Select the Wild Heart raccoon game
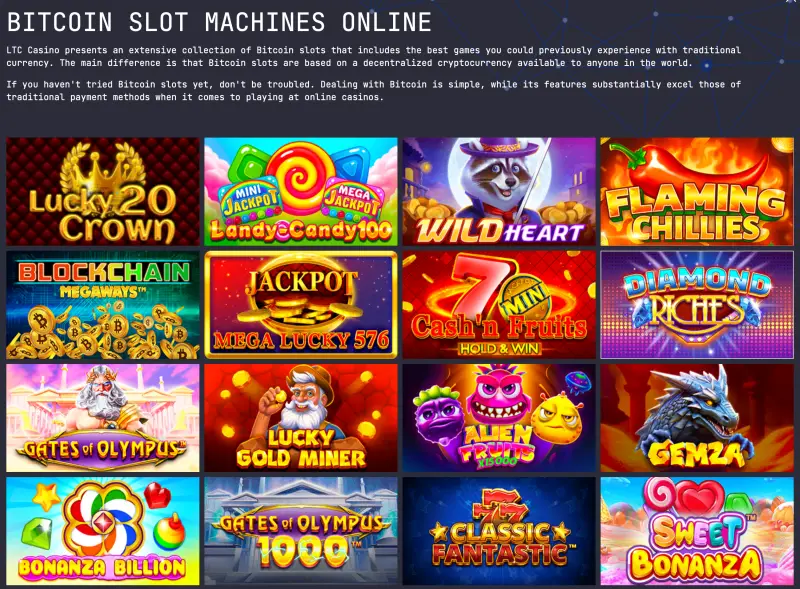Viewport: 800px width, 589px height. [499, 191]
